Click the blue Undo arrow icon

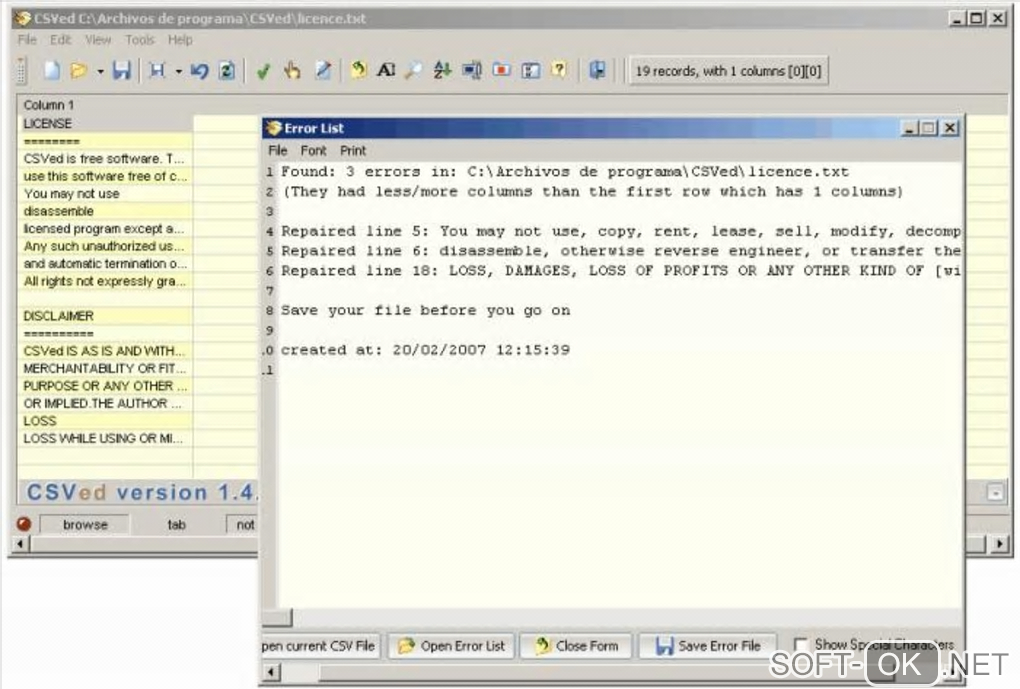(x=199, y=70)
